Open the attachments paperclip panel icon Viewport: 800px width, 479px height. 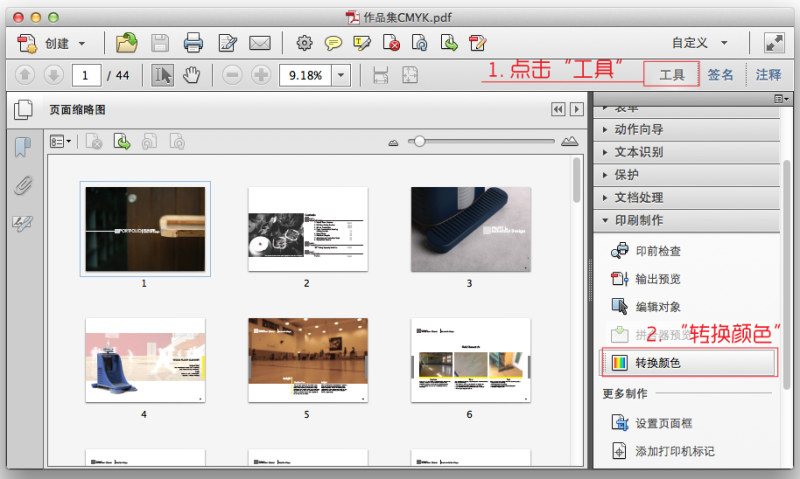click(23, 186)
